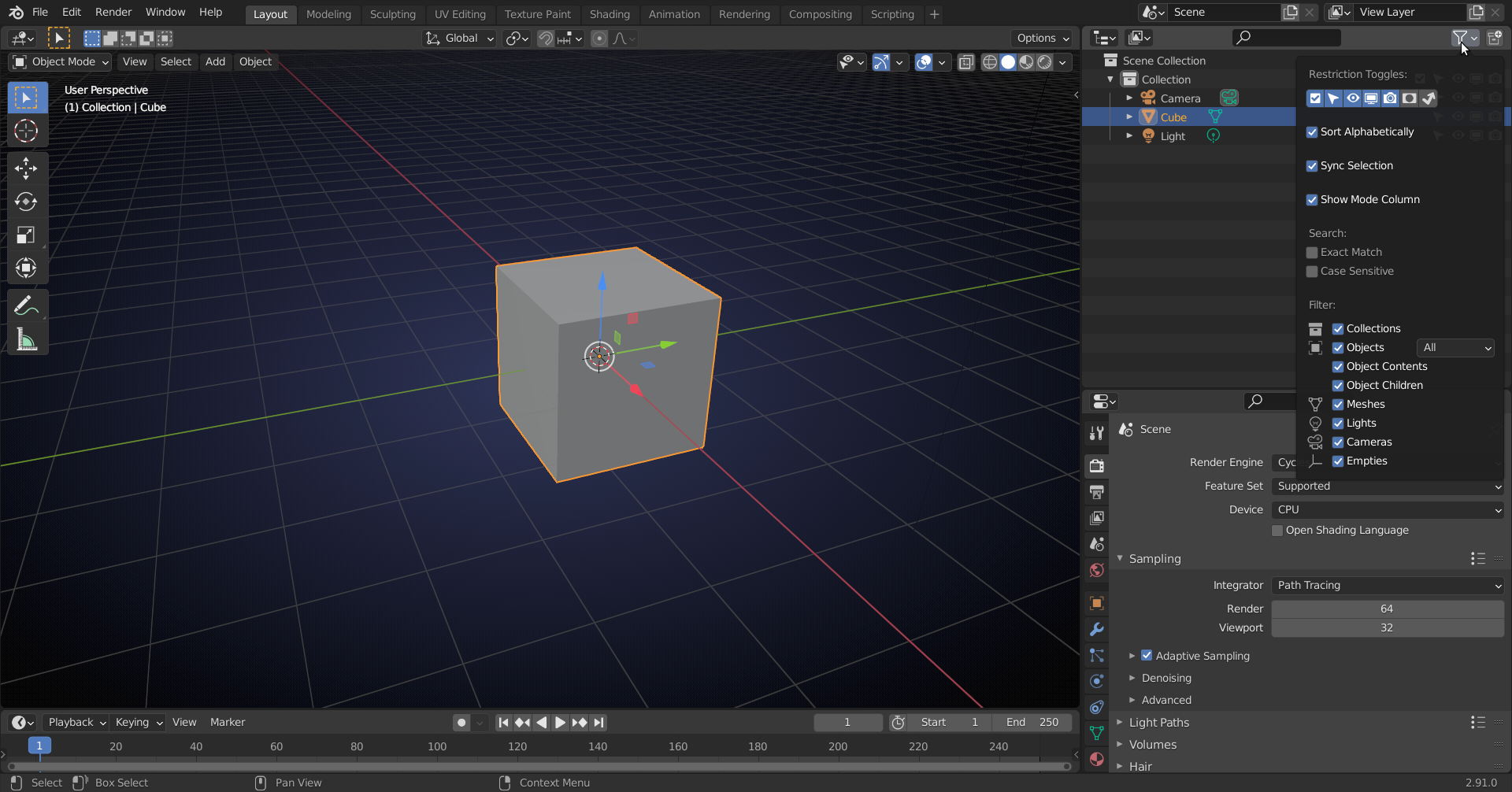
Task: Switch to the Sculpting workspace tab
Action: (x=393, y=14)
